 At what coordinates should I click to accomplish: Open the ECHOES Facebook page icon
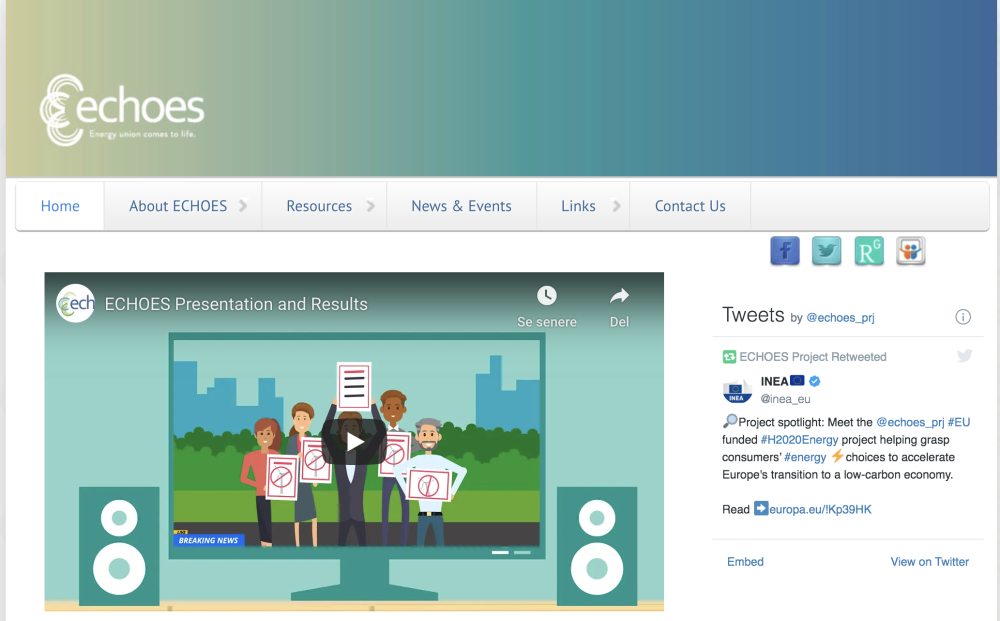coord(784,251)
